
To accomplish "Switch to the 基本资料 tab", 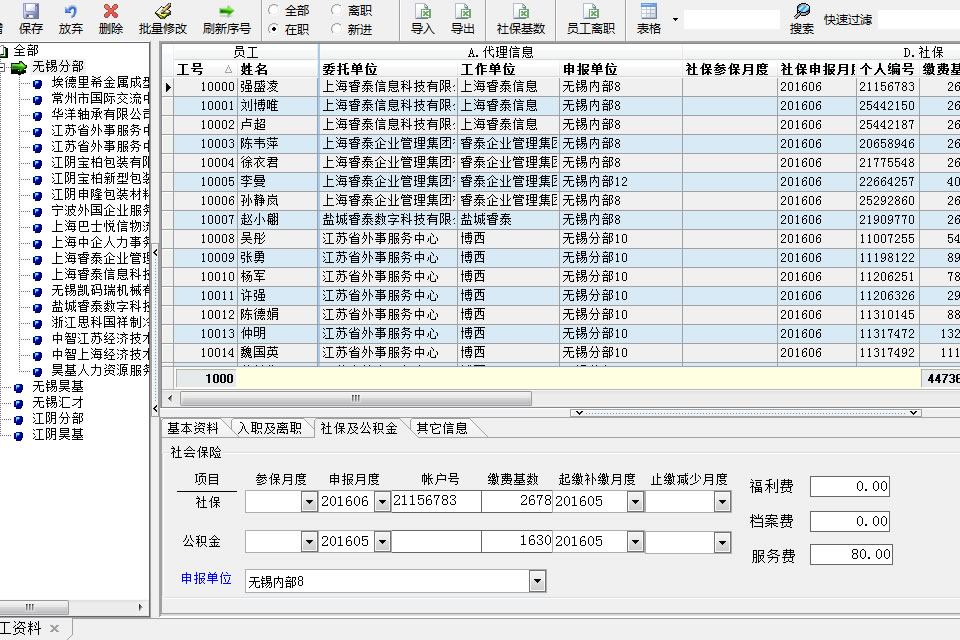I will click(x=193, y=428).
